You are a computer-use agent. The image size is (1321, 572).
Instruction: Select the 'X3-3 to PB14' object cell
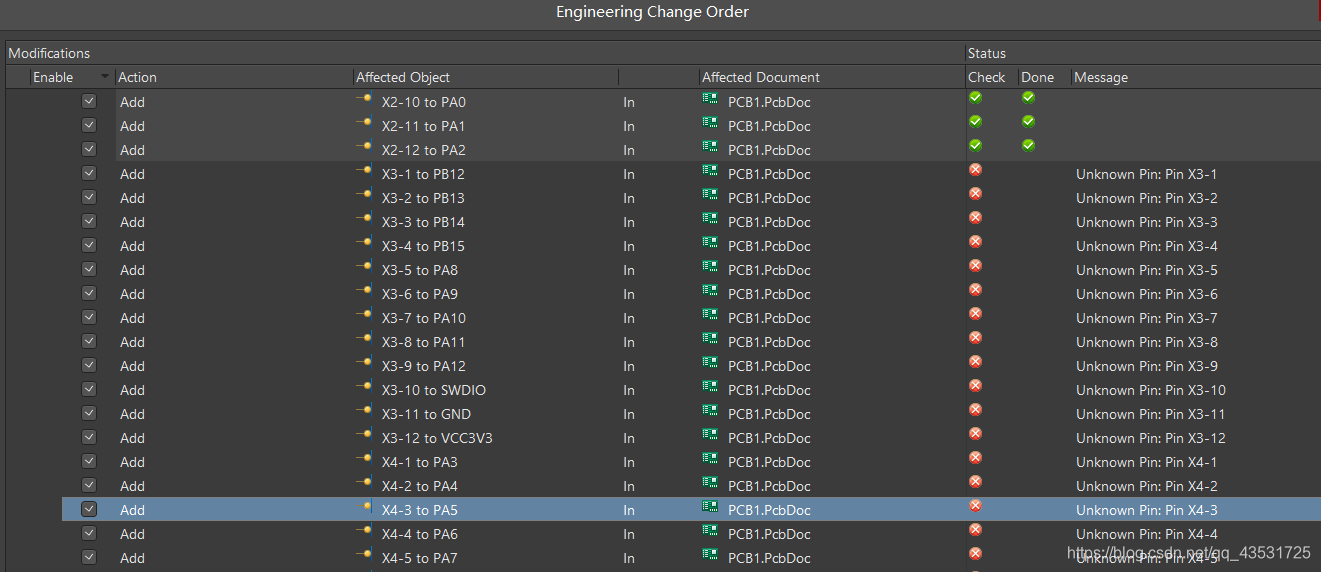pos(423,222)
